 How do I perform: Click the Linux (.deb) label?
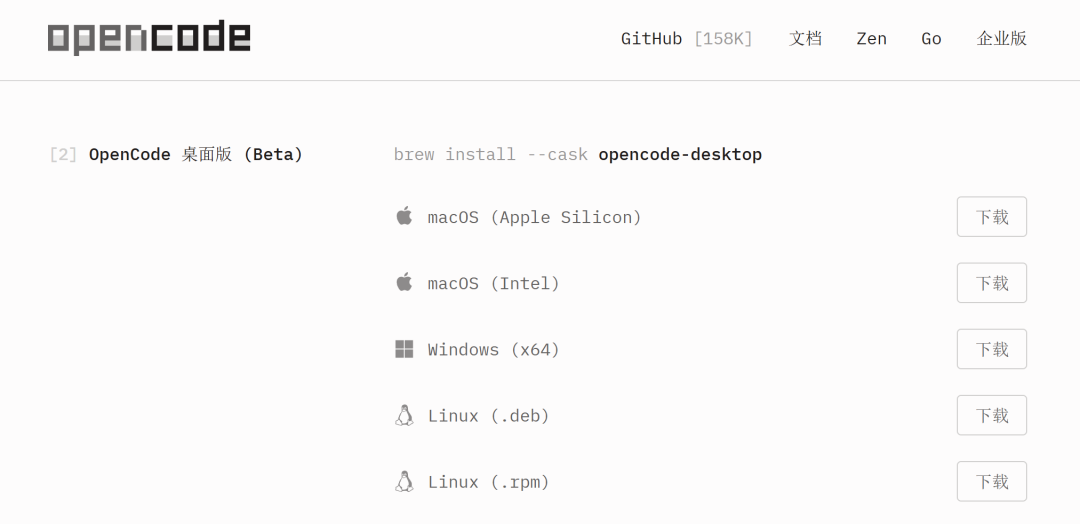[488, 416]
